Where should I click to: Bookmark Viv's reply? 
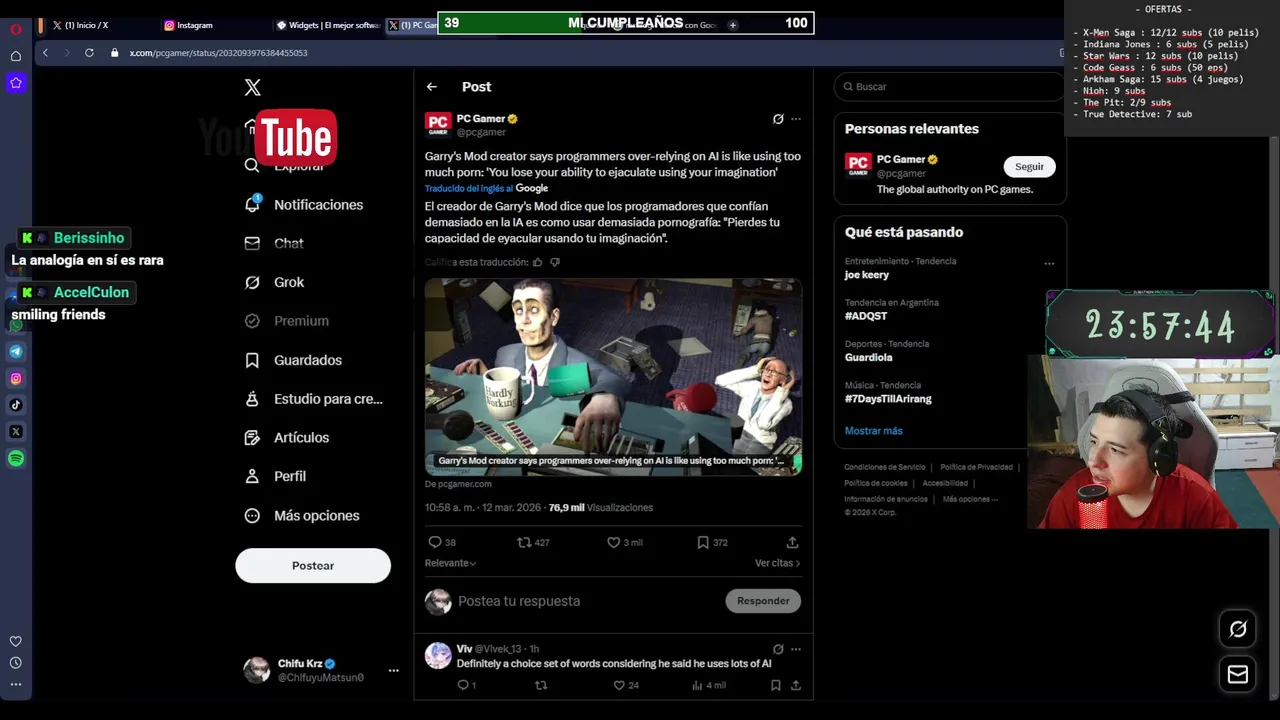[775, 685]
